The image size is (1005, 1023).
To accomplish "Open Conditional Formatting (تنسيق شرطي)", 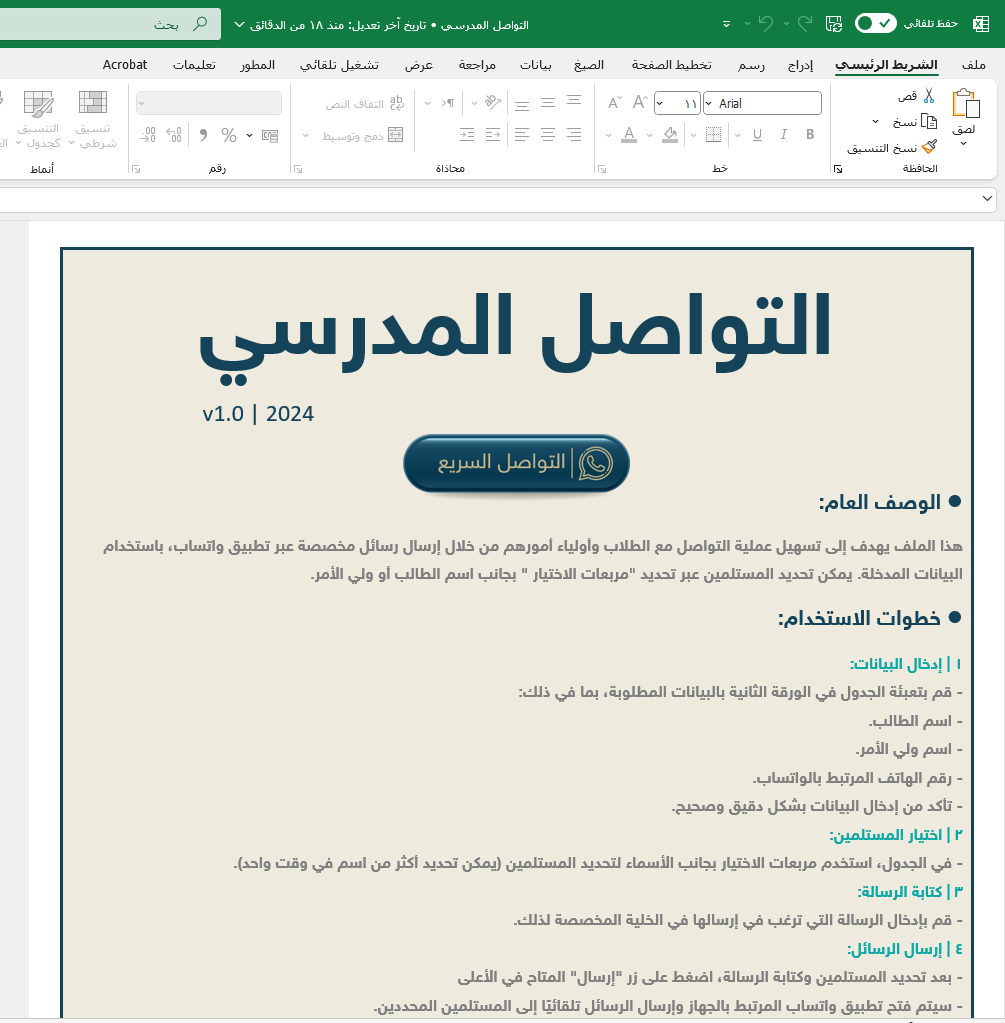I will (x=94, y=120).
